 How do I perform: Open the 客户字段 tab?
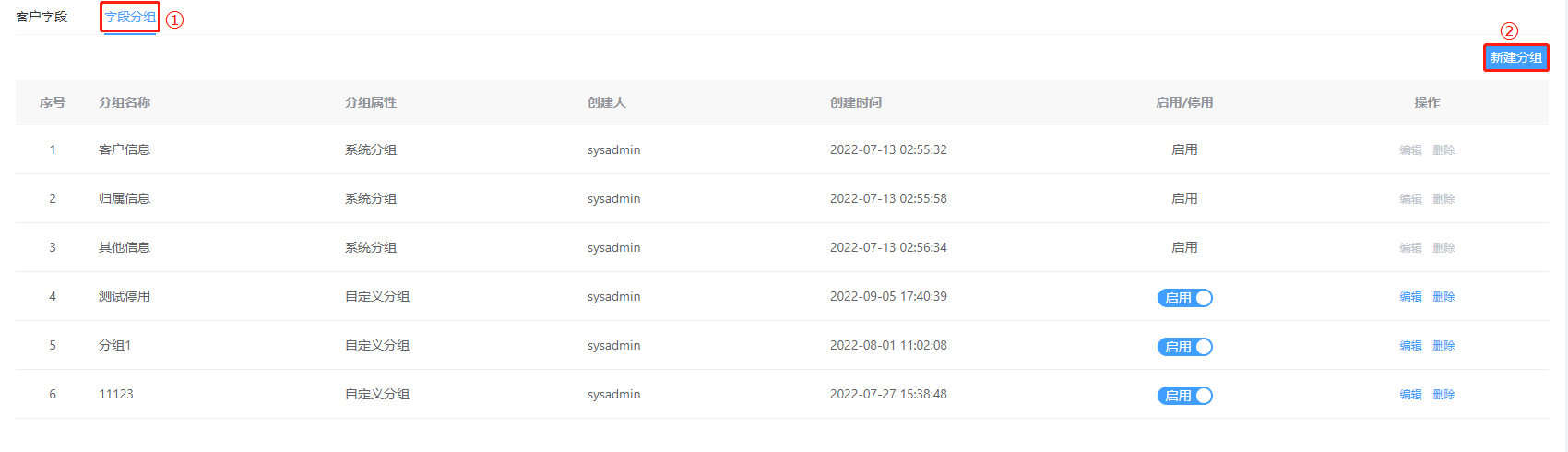[x=42, y=17]
